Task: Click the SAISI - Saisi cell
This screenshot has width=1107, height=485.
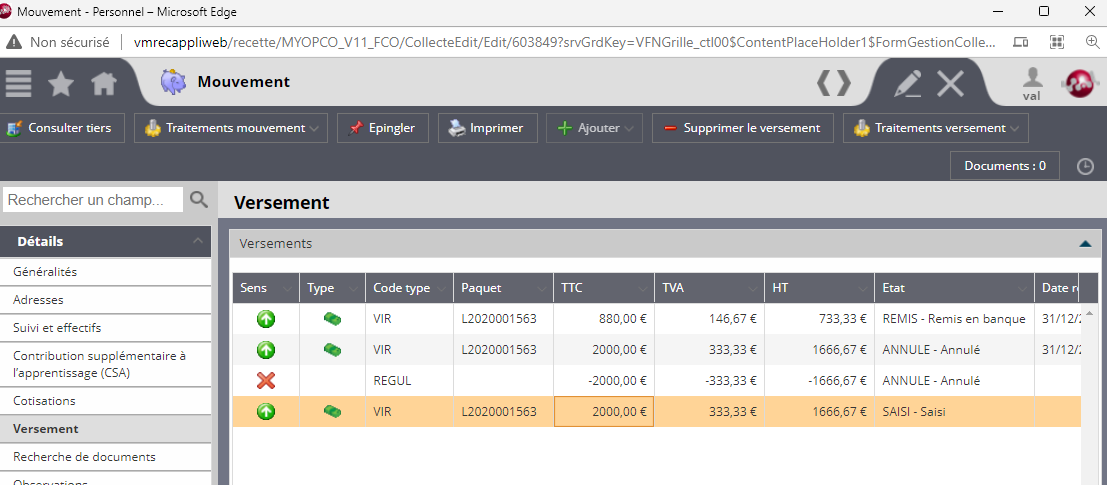Action: tap(955, 411)
